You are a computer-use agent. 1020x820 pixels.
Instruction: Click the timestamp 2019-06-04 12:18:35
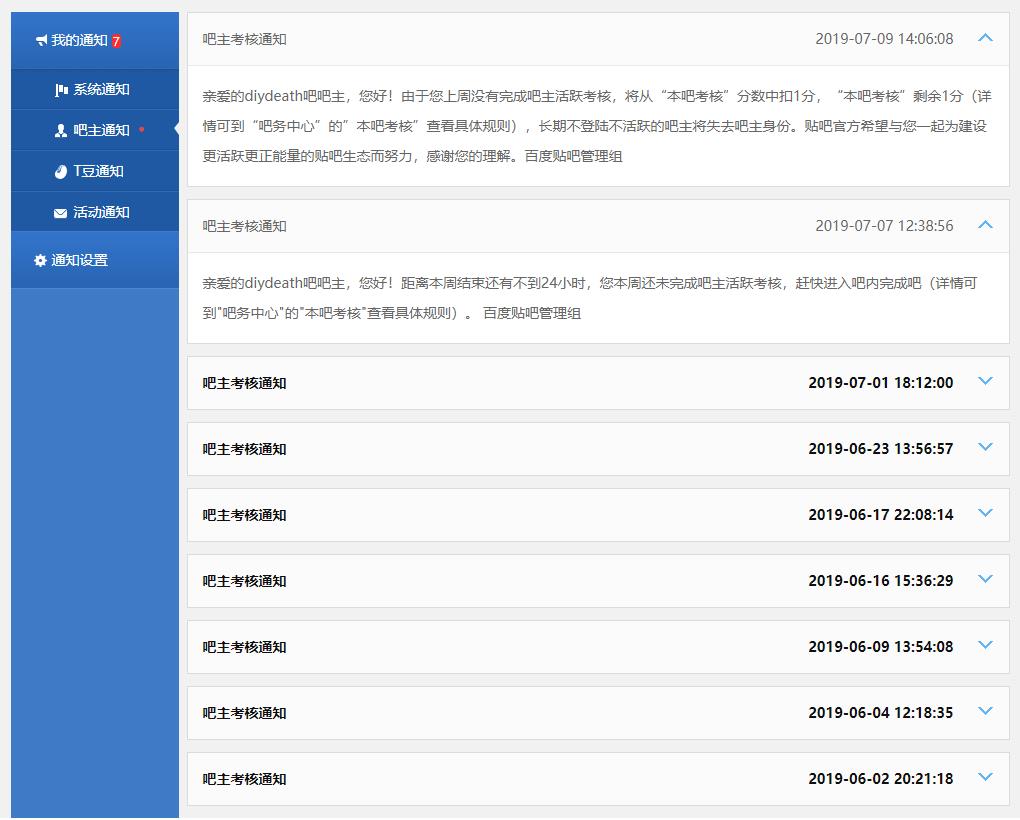[x=881, y=713]
